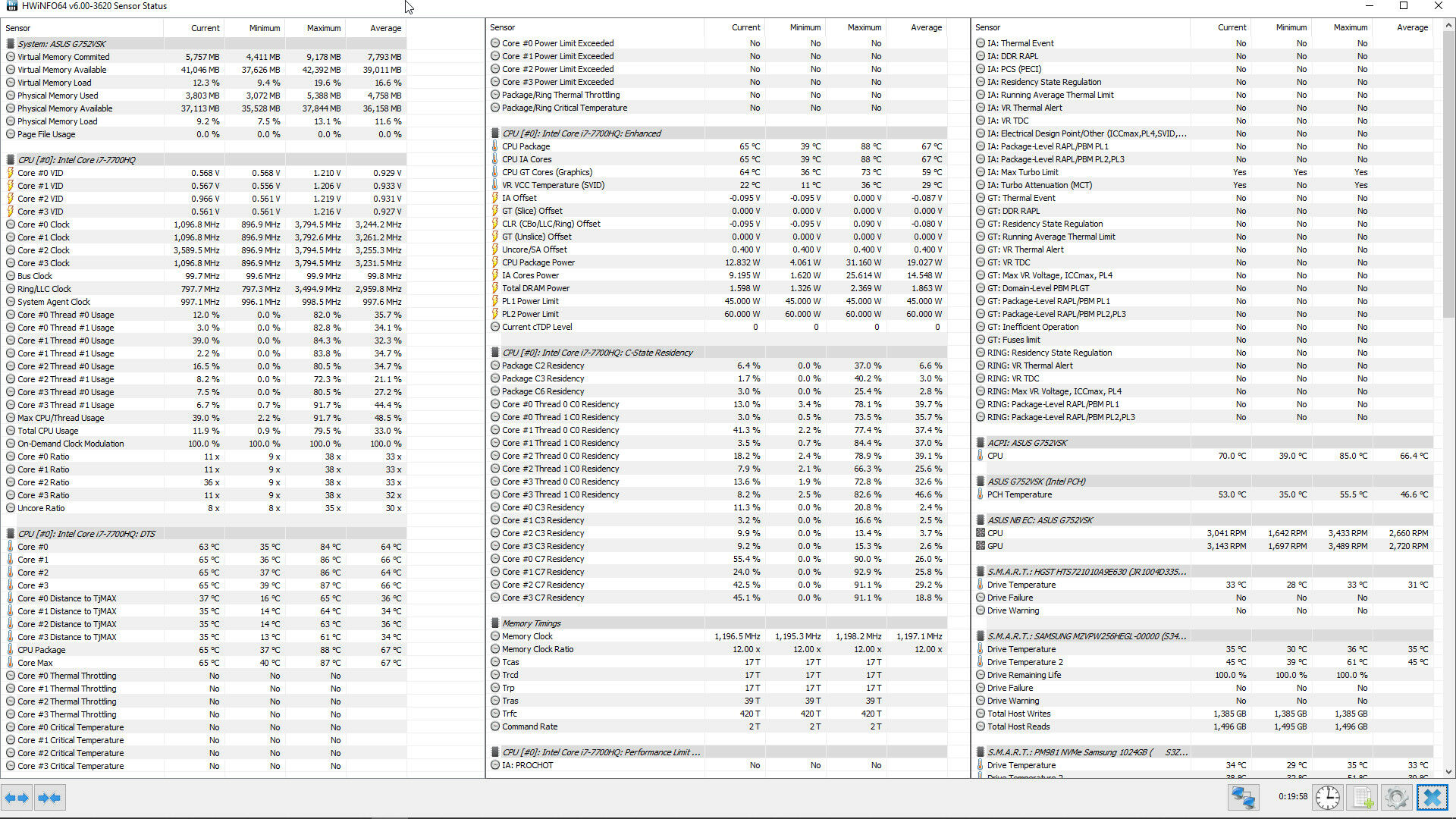Select the i7-7700HQ: Enhanced group header
This screenshot has height=819, width=1456.
click(x=717, y=133)
